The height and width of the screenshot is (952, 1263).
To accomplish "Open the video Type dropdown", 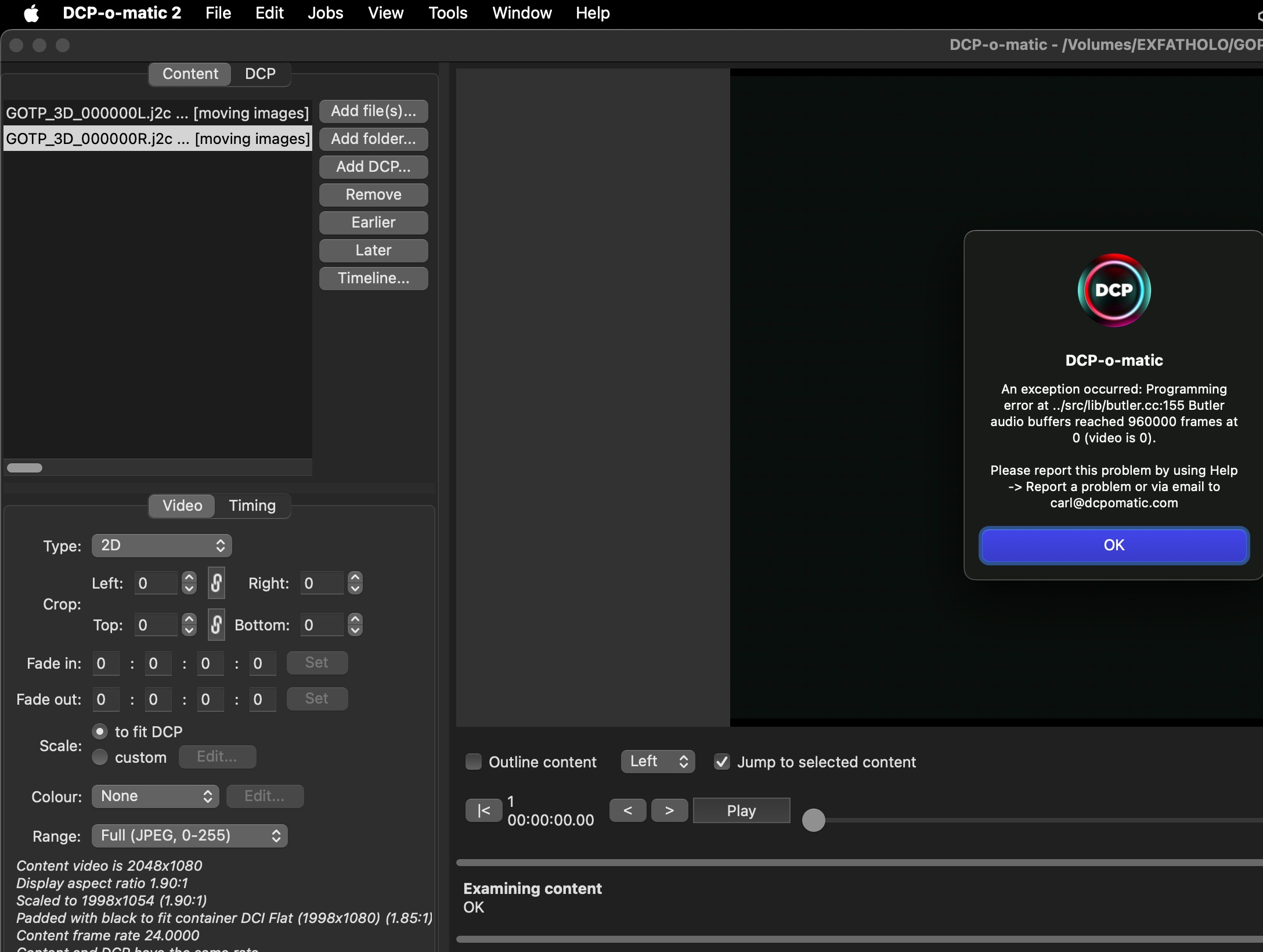I will point(161,546).
